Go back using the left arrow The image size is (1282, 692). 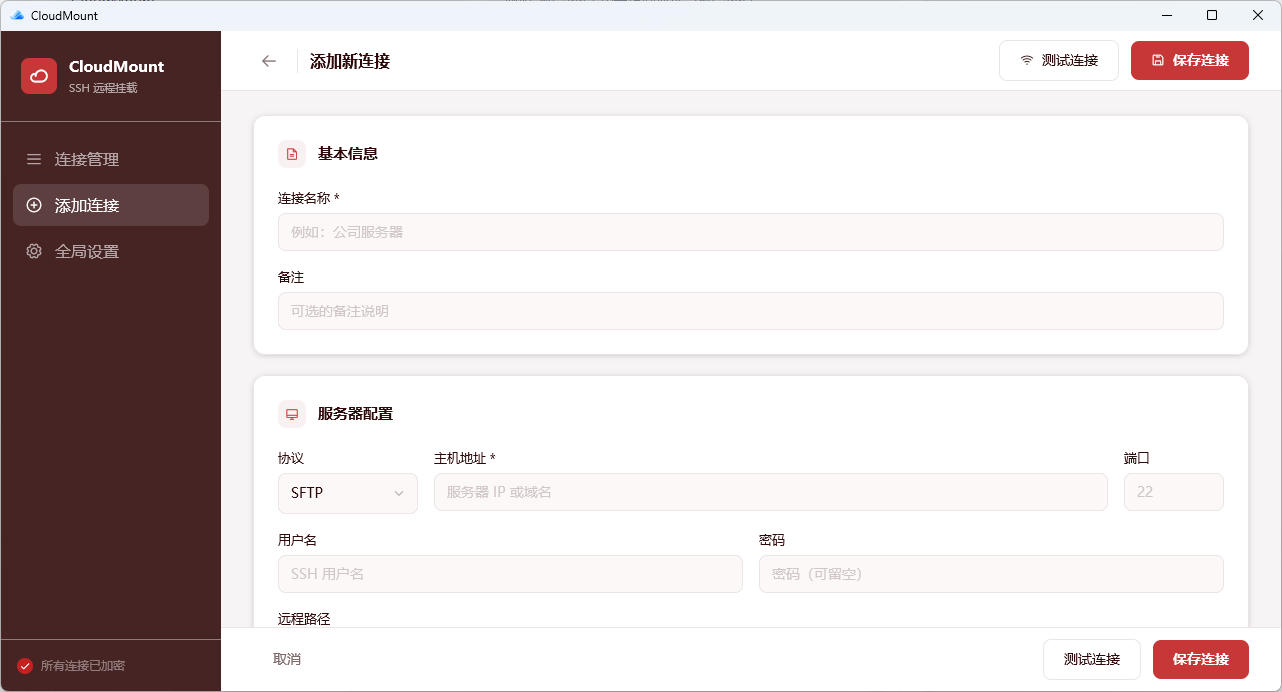point(269,61)
